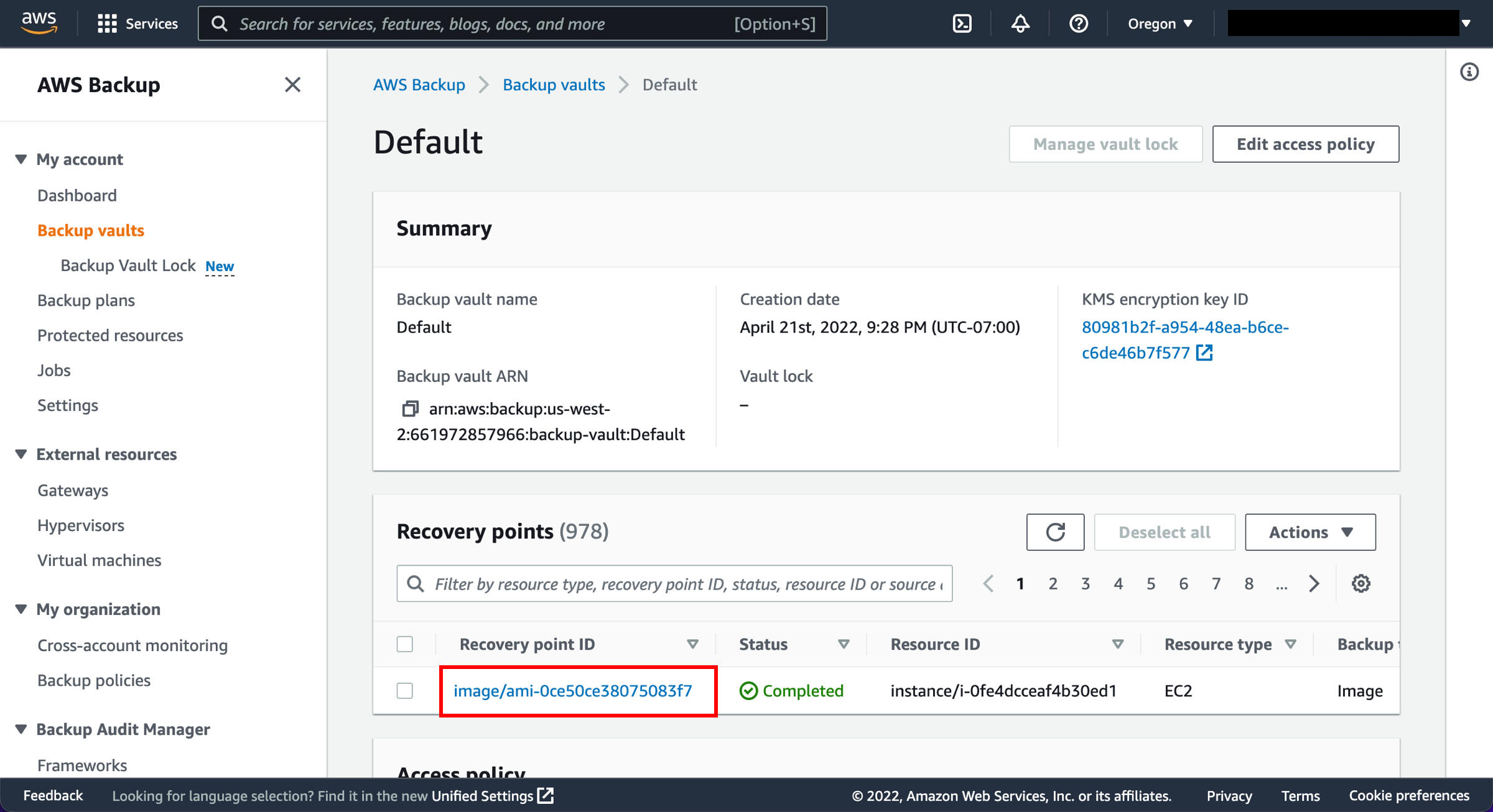Sort by Resource ID column arrow
This screenshot has width=1493, height=812.
[x=1118, y=644]
